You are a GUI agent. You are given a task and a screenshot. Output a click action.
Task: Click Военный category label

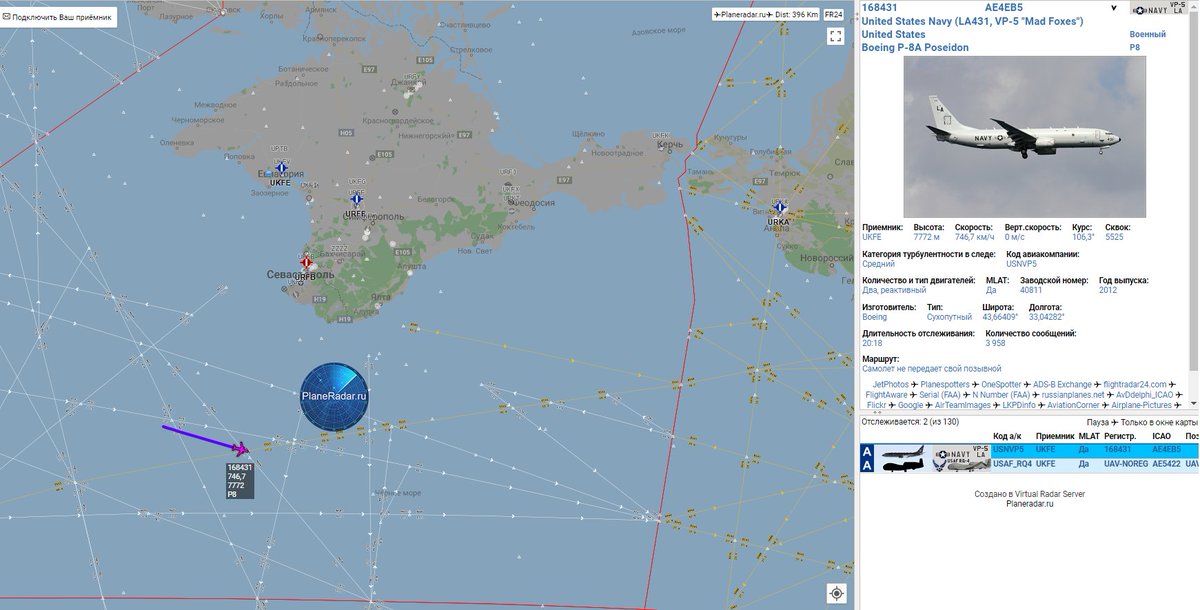[x=1147, y=34]
